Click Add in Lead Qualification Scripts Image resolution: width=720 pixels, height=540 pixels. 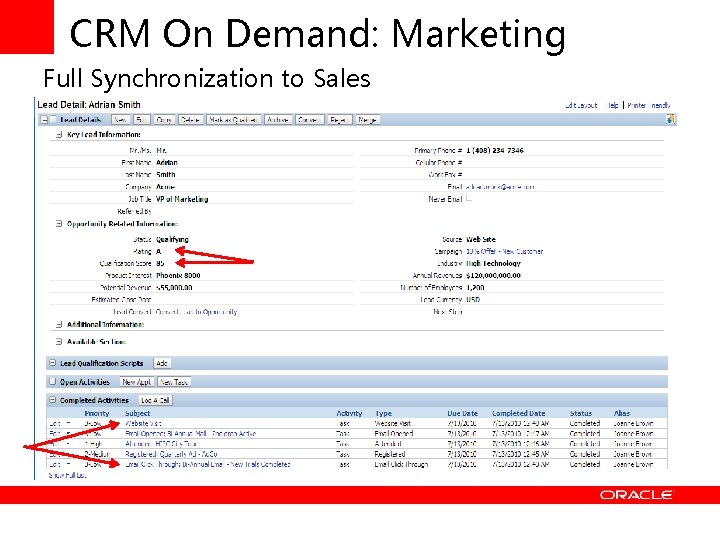pos(162,363)
